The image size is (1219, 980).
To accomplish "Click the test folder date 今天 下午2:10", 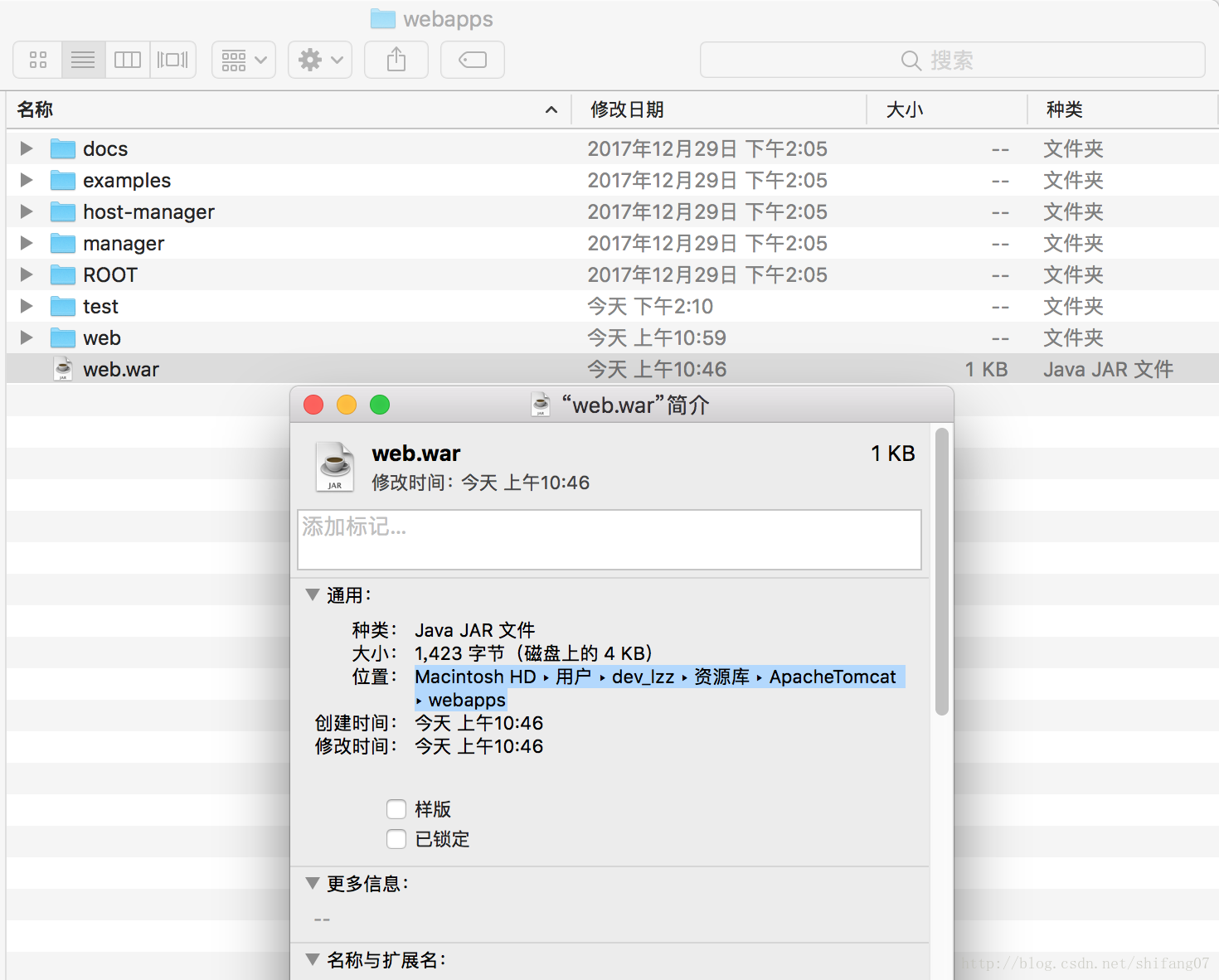I will [x=650, y=307].
